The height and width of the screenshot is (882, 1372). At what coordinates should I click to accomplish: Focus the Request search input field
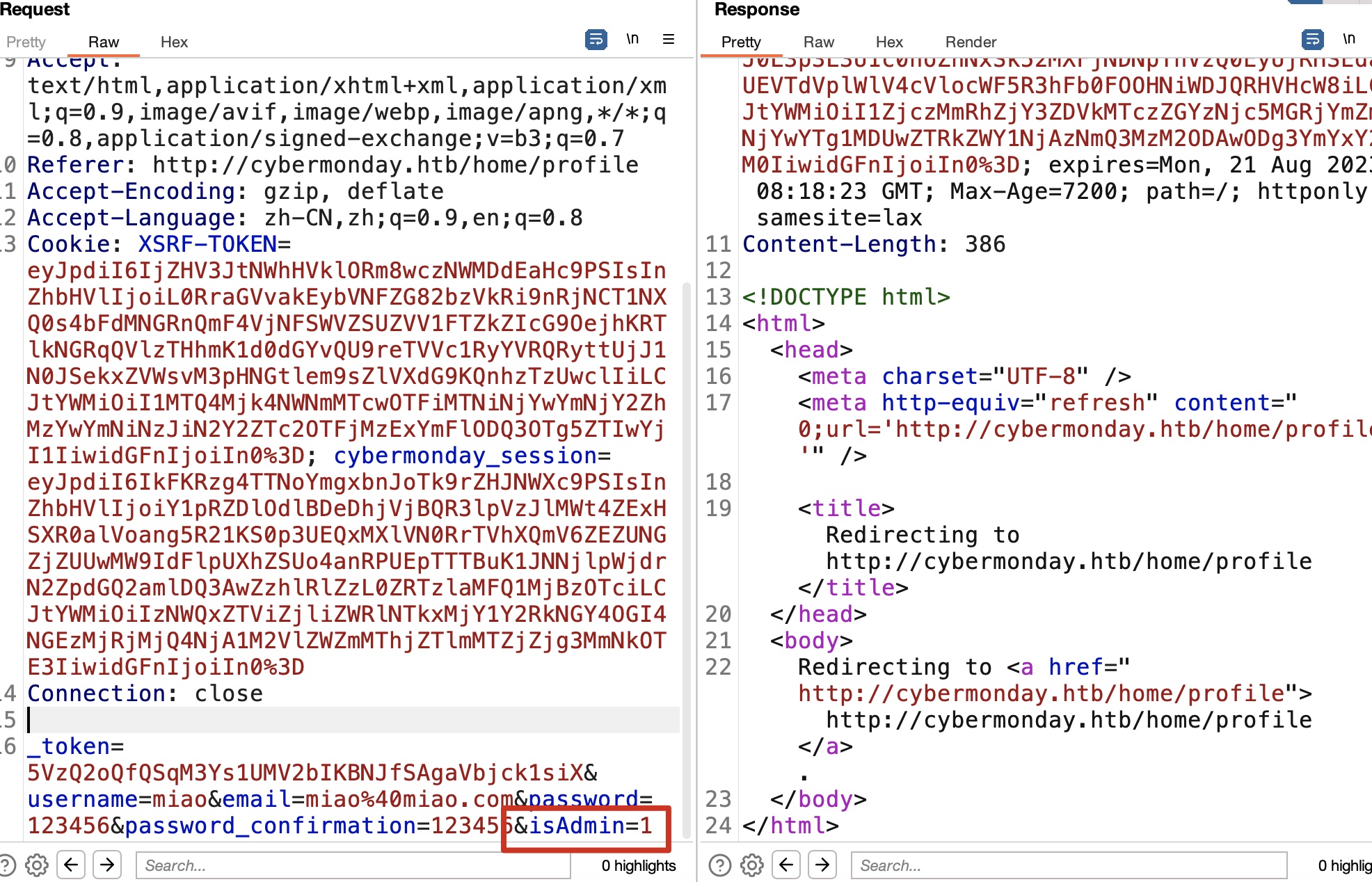[x=352, y=865]
